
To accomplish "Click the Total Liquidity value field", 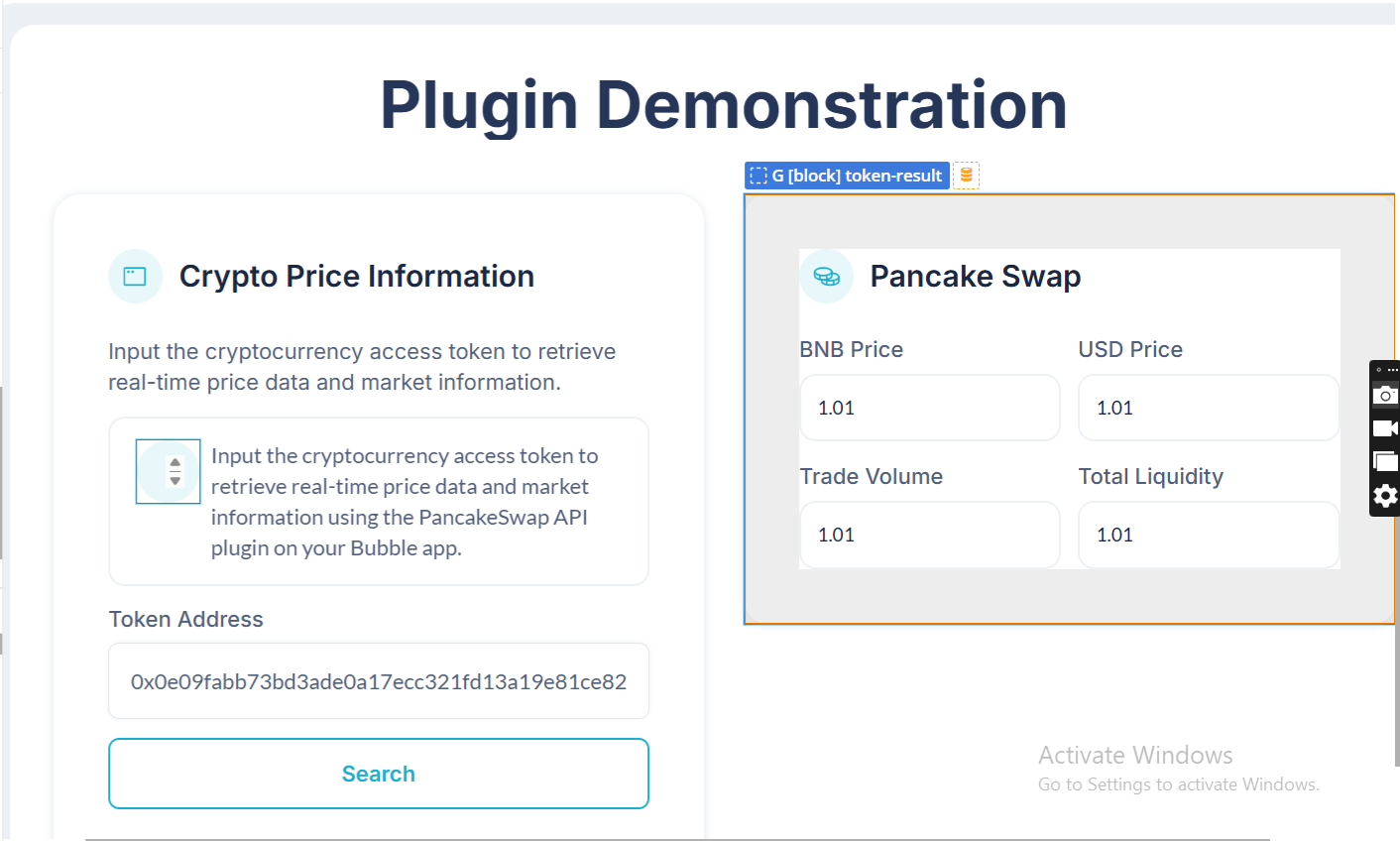I will tap(1209, 535).
